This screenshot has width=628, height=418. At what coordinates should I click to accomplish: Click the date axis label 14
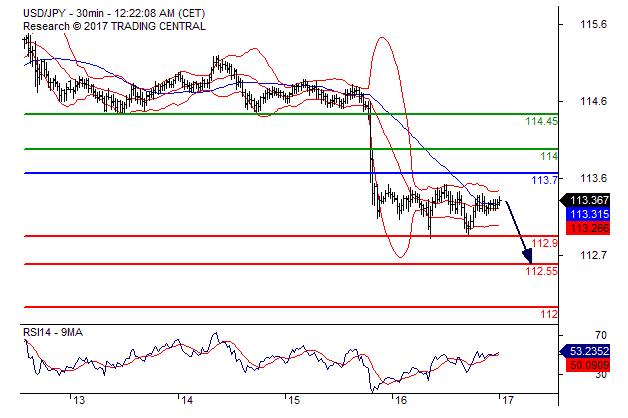click(x=186, y=400)
